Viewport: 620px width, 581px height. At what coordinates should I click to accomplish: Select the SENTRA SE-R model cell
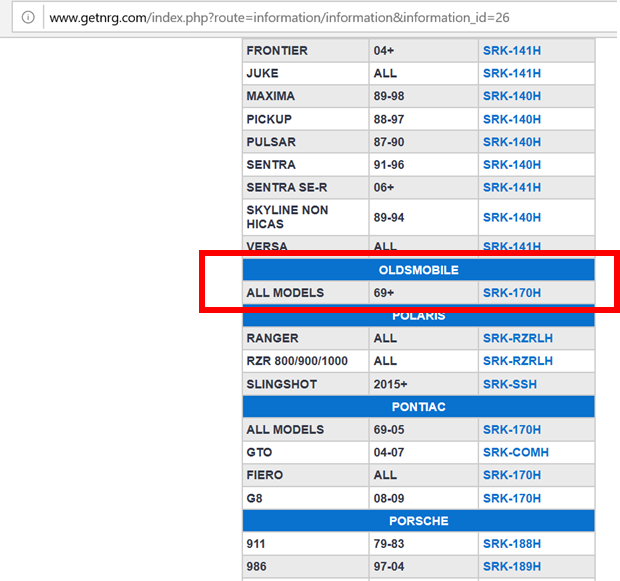coord(306,187)
